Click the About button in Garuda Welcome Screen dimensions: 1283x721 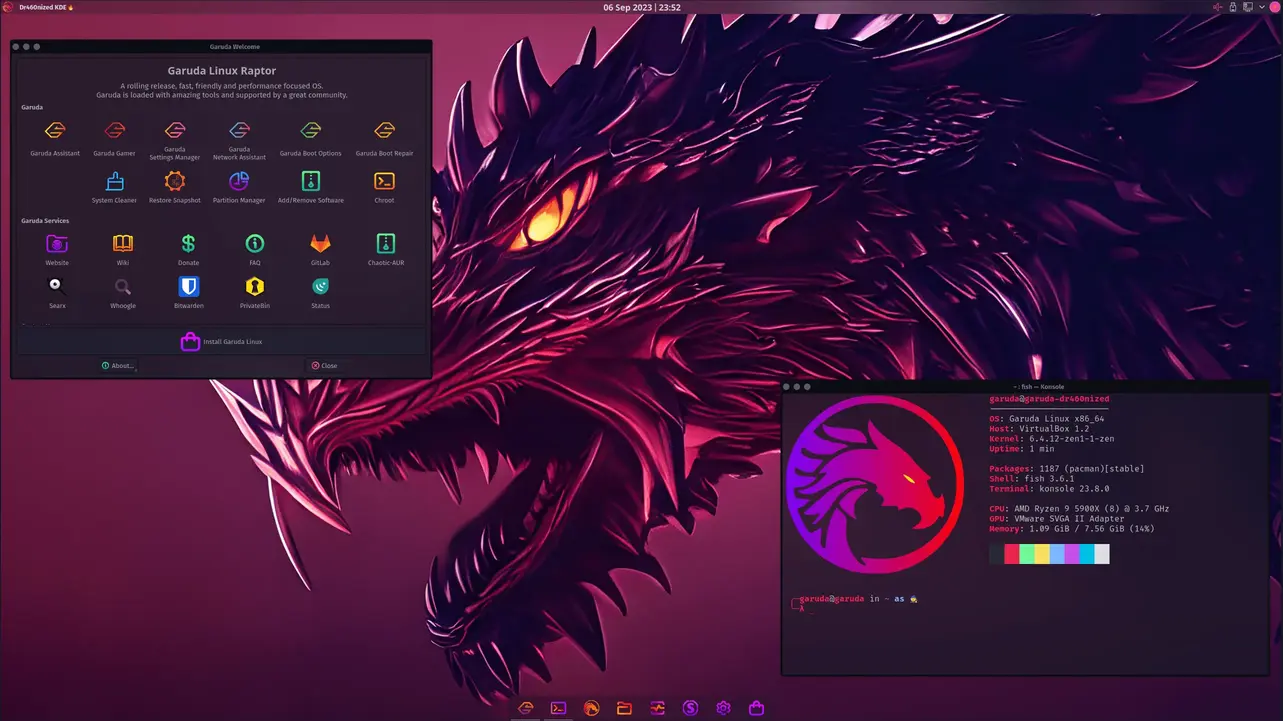(x=117, y=365)
